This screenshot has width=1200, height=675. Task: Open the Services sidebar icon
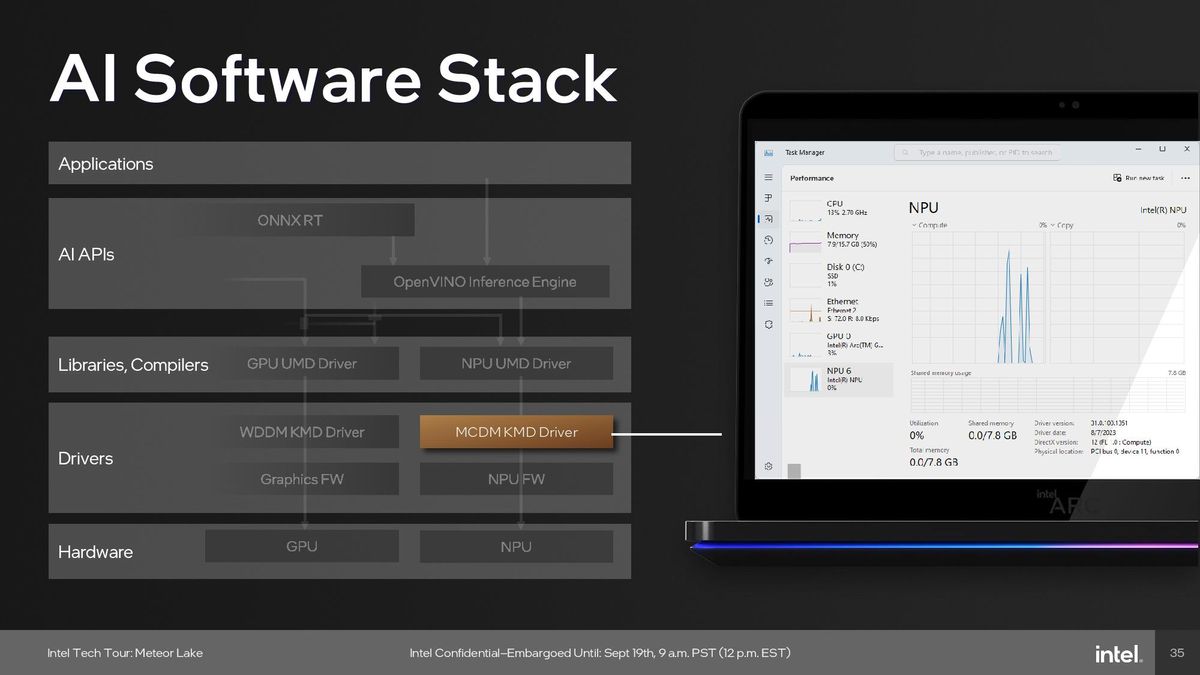point(768,324)
